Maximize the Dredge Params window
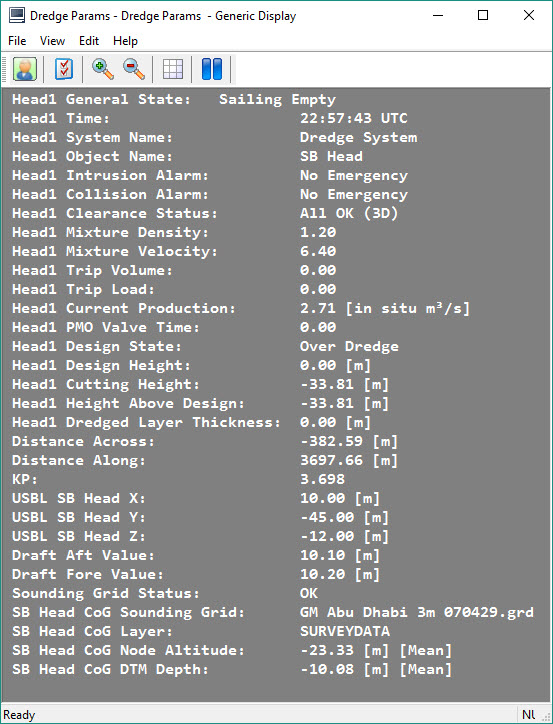 pyautogui.click(x=483, y=15)
